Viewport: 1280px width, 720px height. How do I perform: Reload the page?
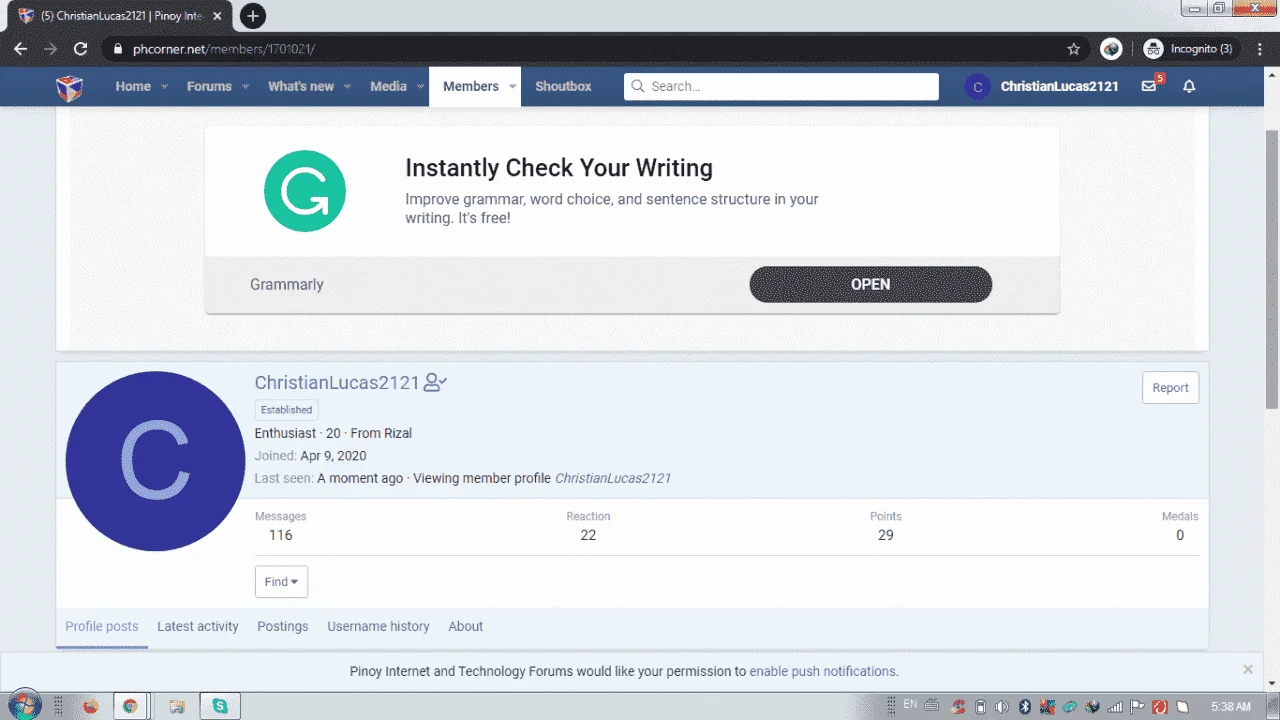pos(81,48)
